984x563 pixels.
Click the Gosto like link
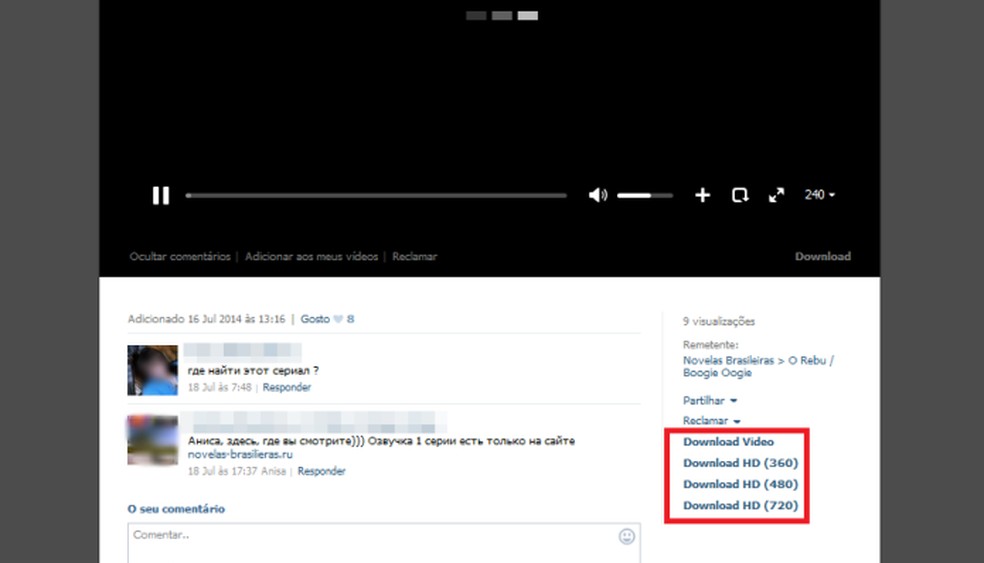(315, 319)
